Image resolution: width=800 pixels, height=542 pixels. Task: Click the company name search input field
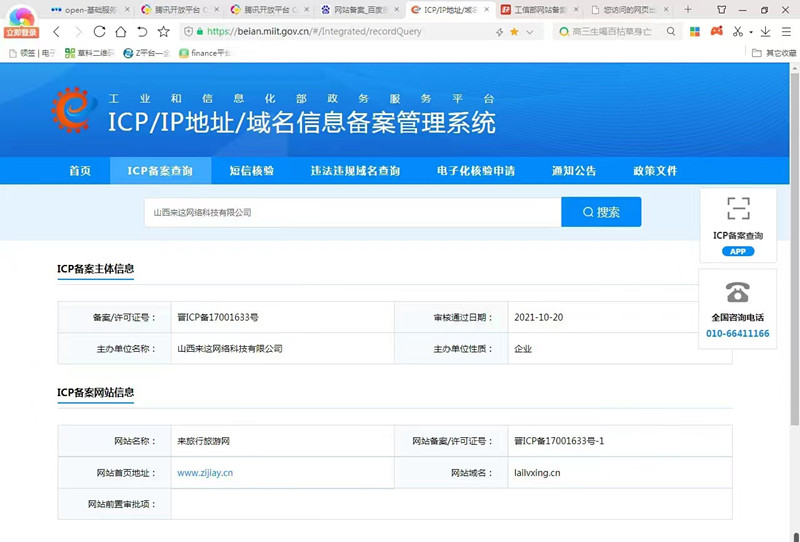pos(353,212)
